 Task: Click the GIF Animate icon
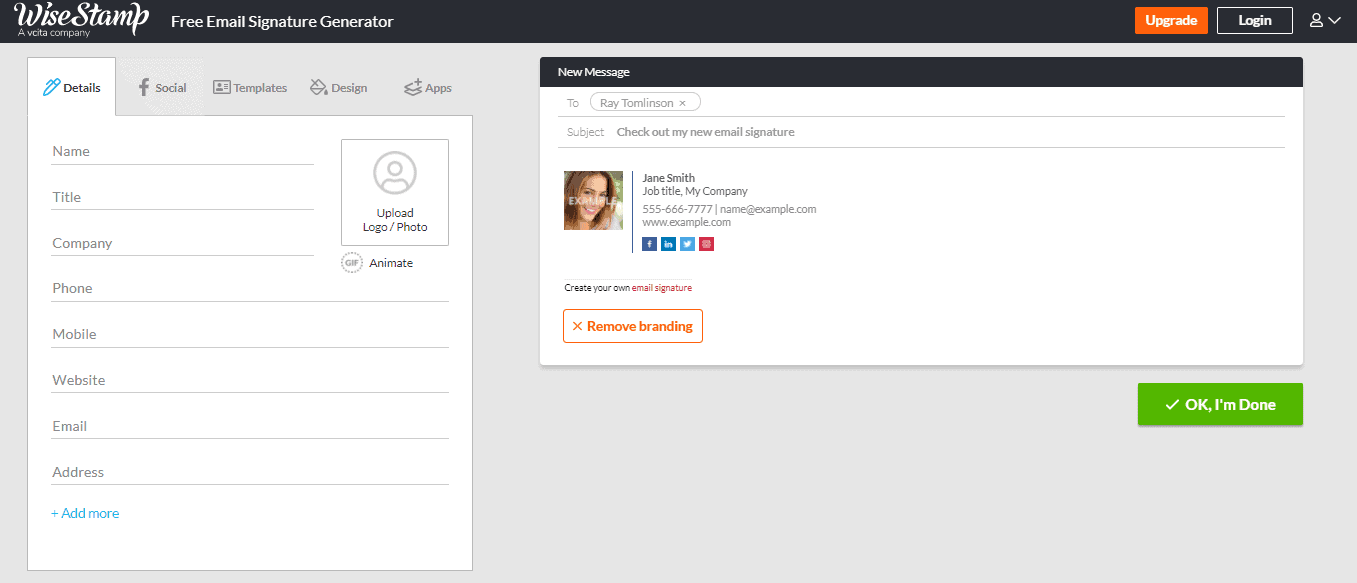351,263
